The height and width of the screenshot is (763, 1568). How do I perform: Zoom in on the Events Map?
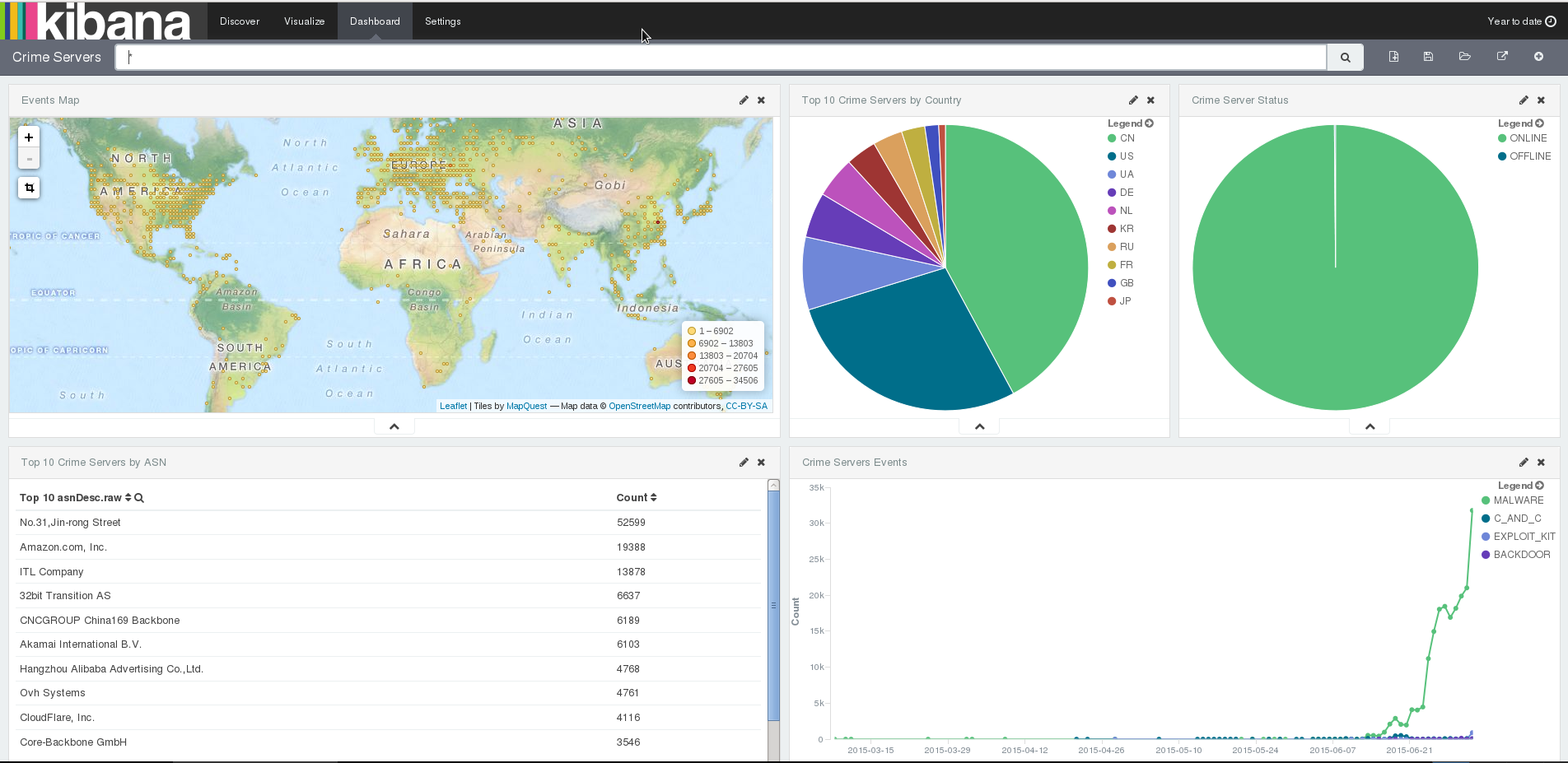29,137
